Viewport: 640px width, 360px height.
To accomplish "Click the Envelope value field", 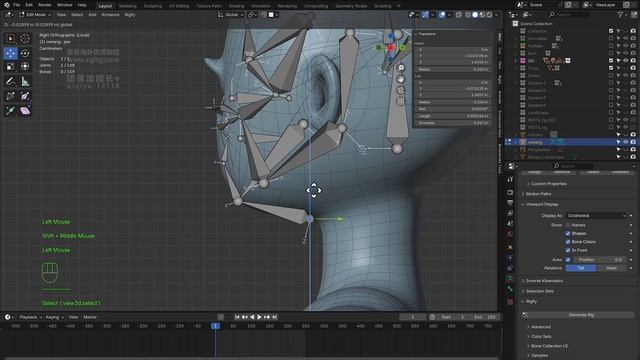I will (x=452, y=123).
